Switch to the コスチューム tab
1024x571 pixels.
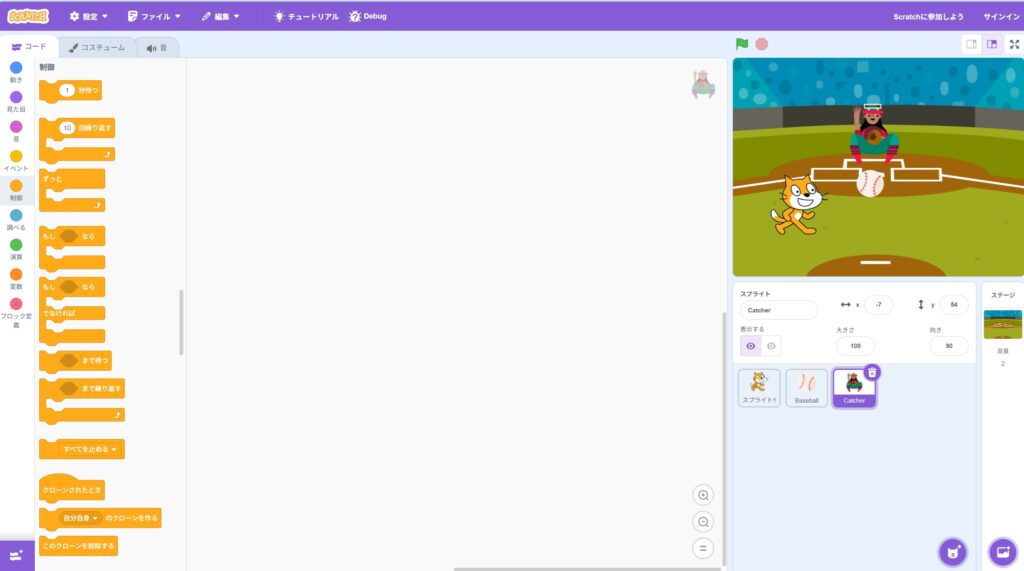(97, 47)
